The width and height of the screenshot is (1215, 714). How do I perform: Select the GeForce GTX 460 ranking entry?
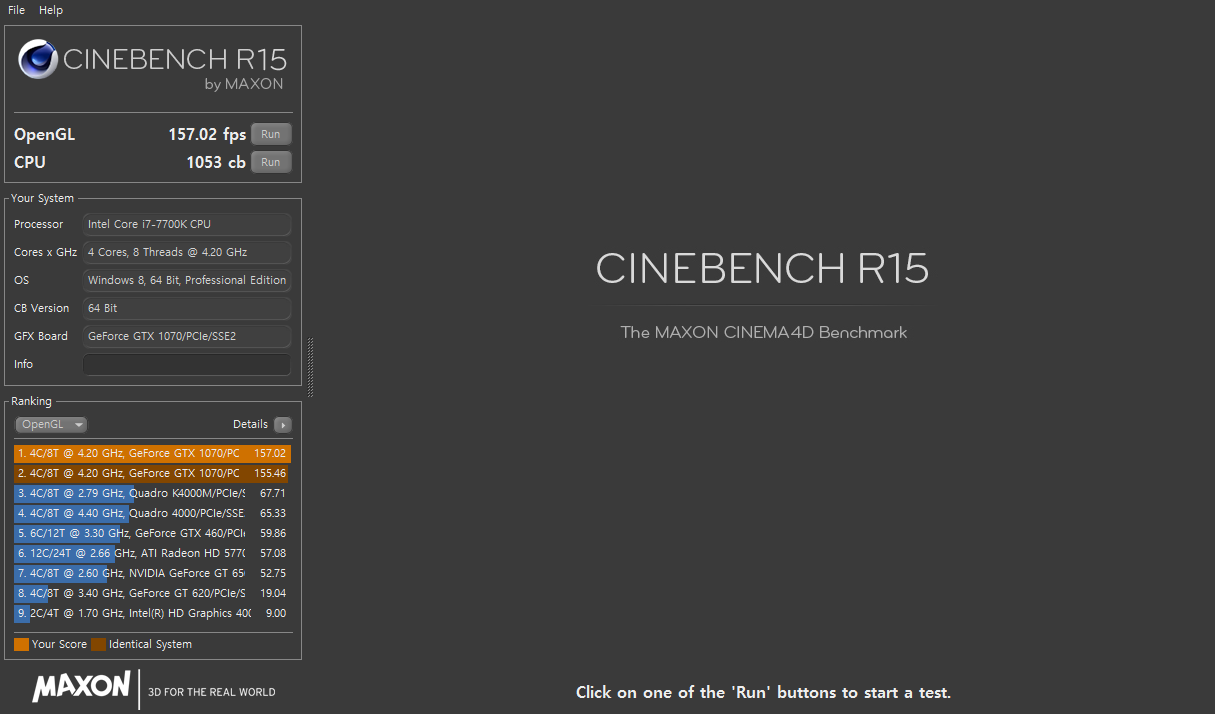[152, 533]
